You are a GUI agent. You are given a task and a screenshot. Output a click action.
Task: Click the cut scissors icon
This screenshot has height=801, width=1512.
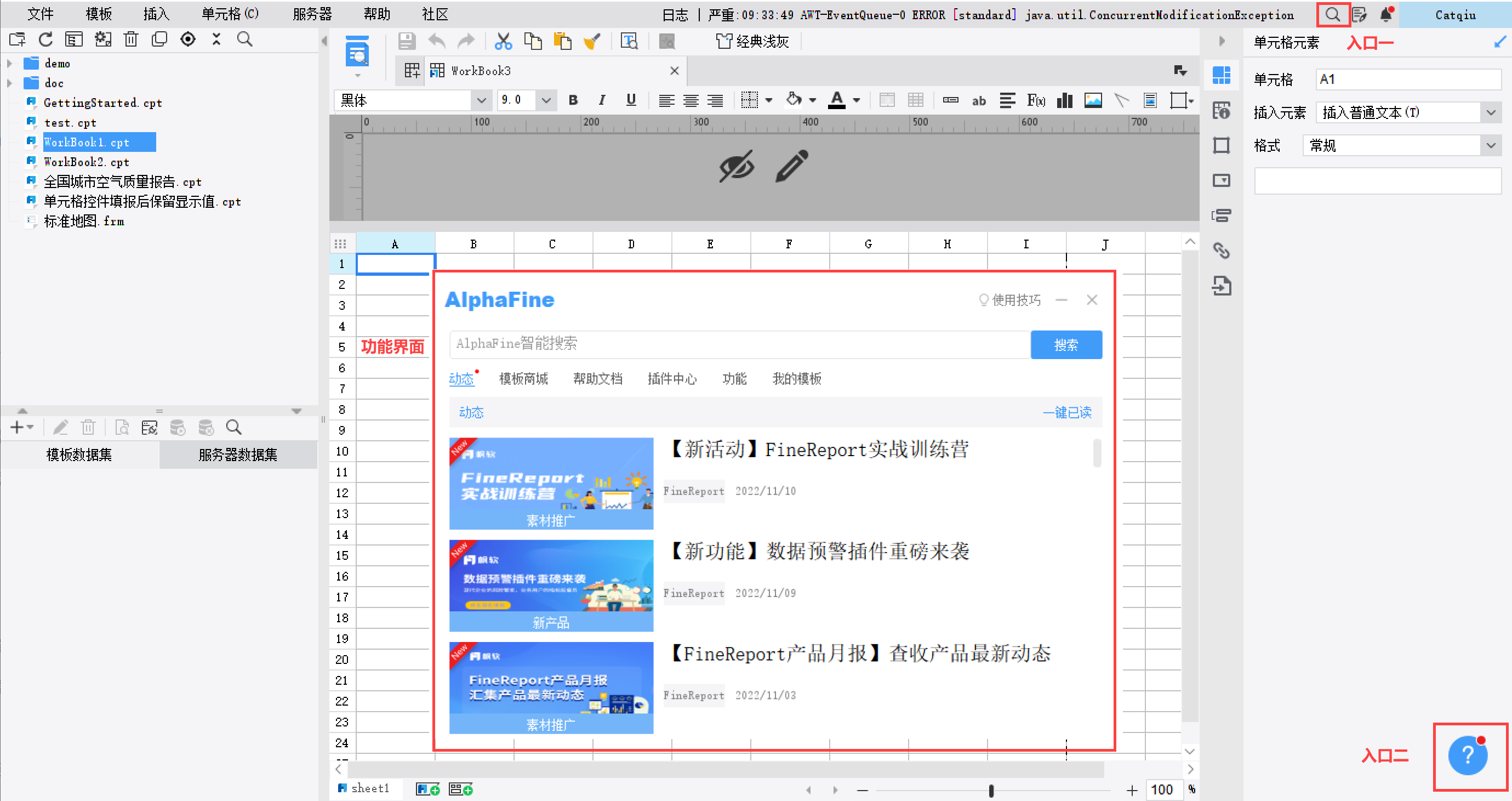click(x=503, y=41)
